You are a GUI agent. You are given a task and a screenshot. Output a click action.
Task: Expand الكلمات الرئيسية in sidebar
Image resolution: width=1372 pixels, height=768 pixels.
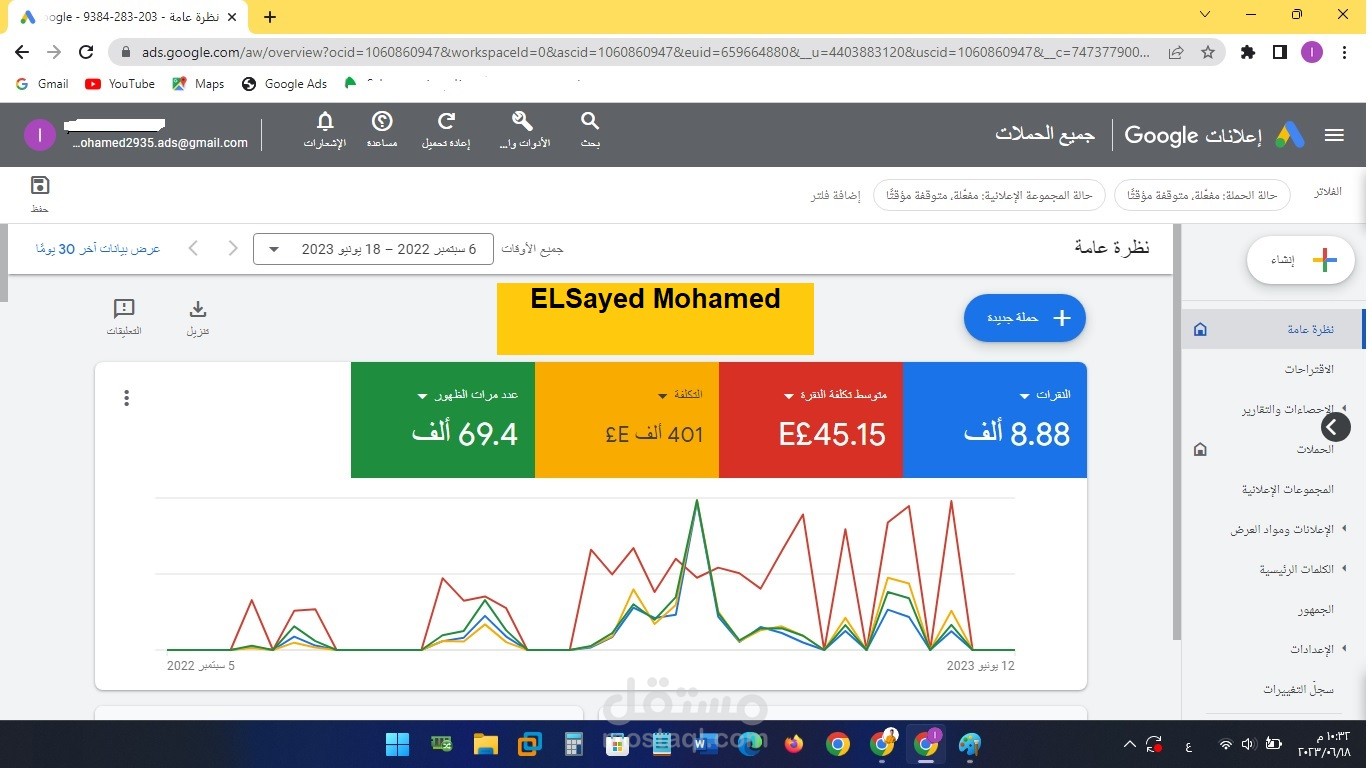point(1345,569)
